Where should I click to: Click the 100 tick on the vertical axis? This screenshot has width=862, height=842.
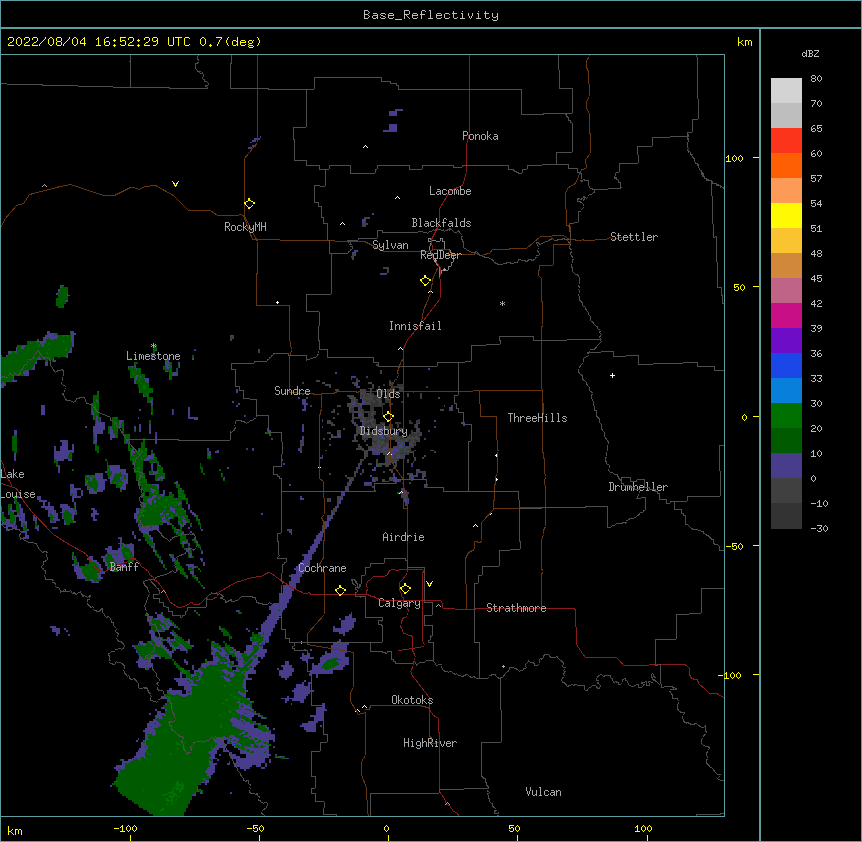734,158
